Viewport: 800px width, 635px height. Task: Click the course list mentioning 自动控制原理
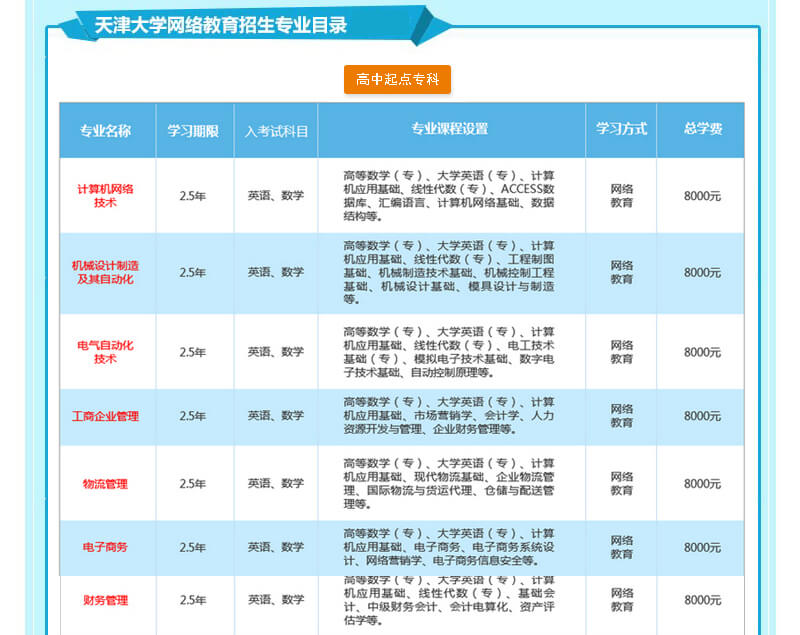449,352
